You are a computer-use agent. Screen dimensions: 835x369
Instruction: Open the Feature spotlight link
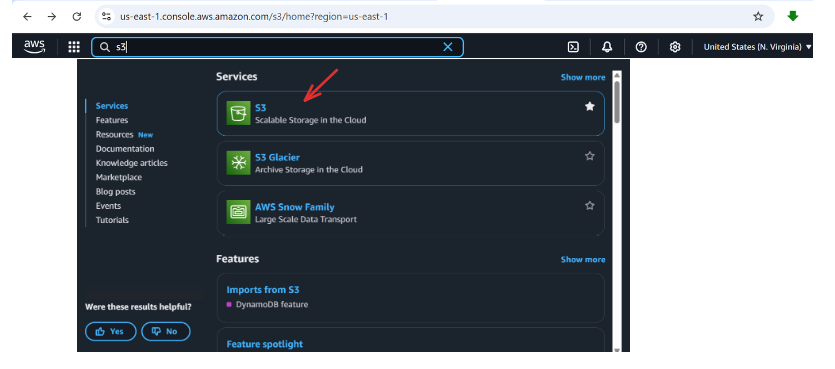265,344
